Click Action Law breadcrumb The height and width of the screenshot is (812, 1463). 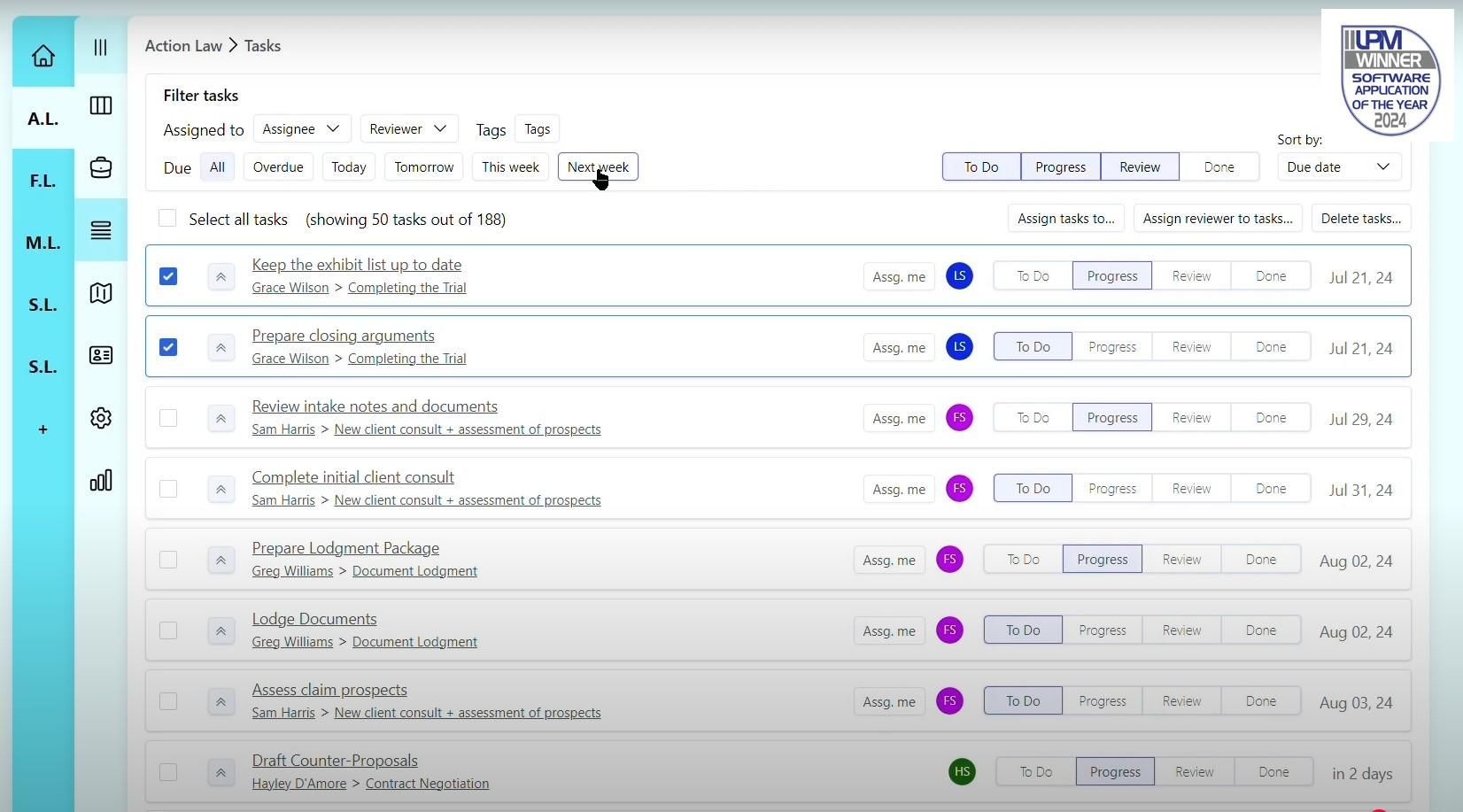click(183, 46)
